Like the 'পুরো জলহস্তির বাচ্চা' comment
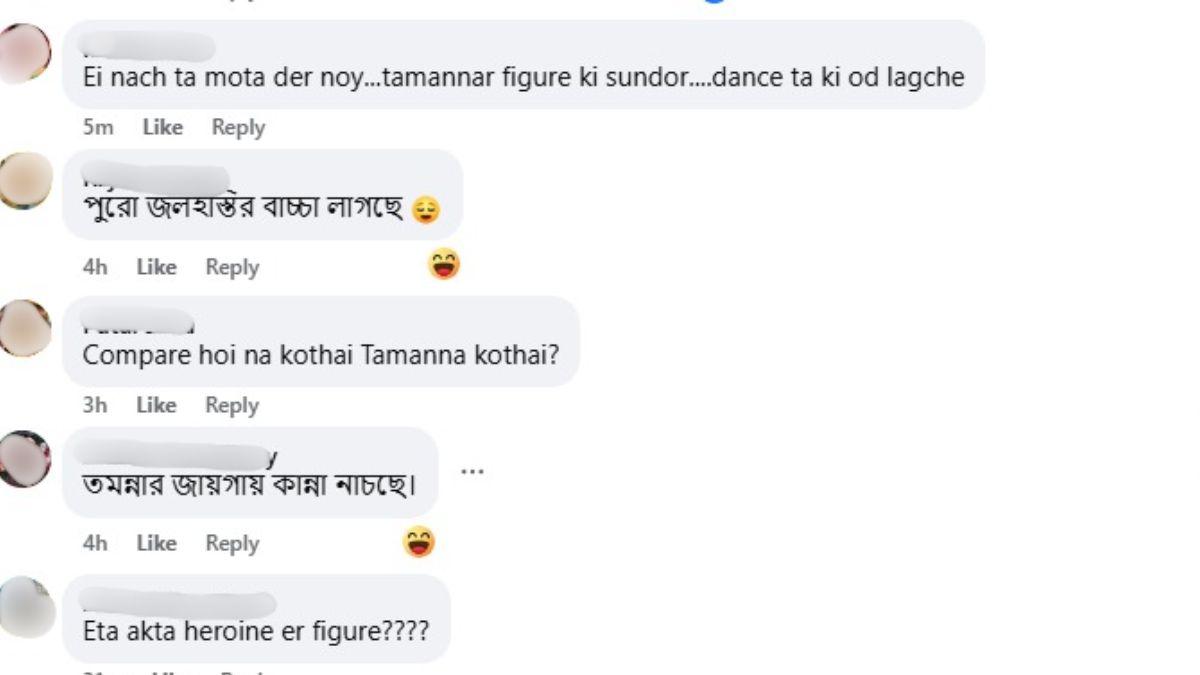The height and width of the screenshot is (675, 1200). 156,267
